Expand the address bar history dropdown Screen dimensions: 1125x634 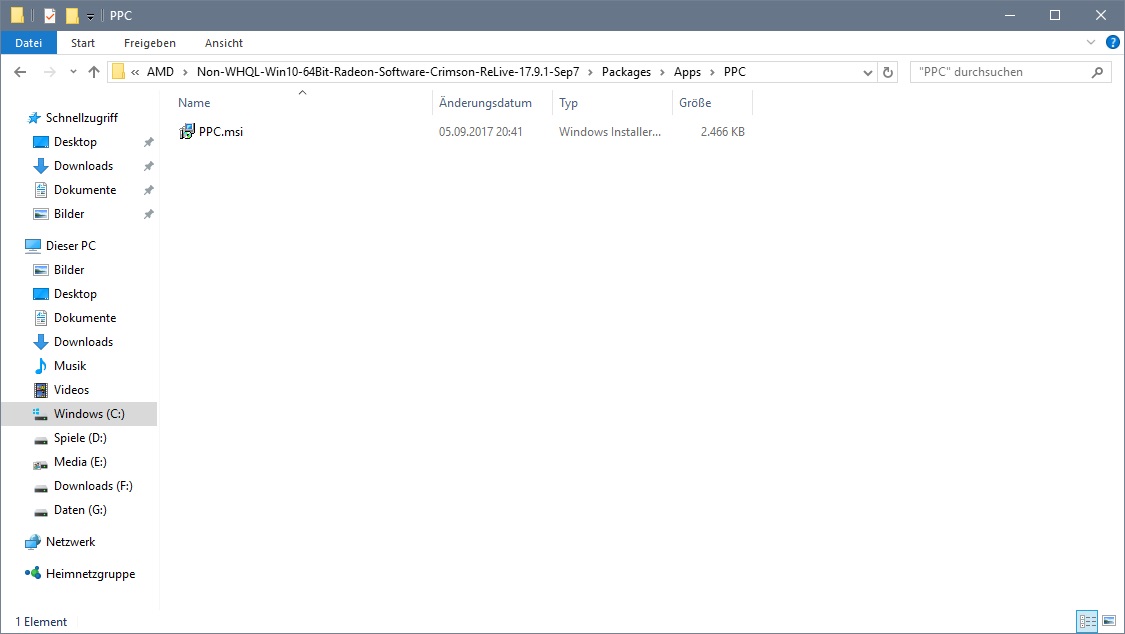pyautogui.click(x=867, y=72)
